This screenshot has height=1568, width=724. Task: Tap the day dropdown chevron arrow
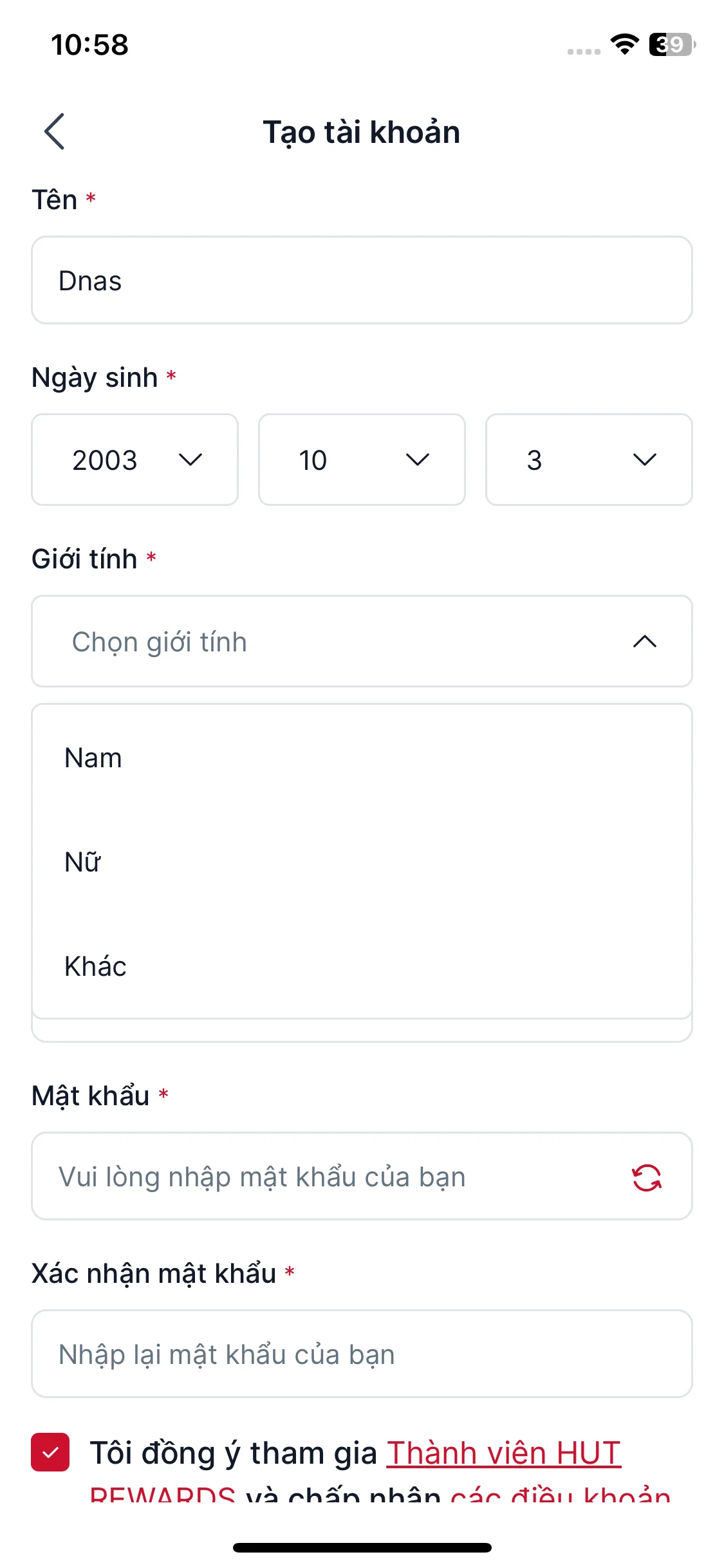pos(644,460)
